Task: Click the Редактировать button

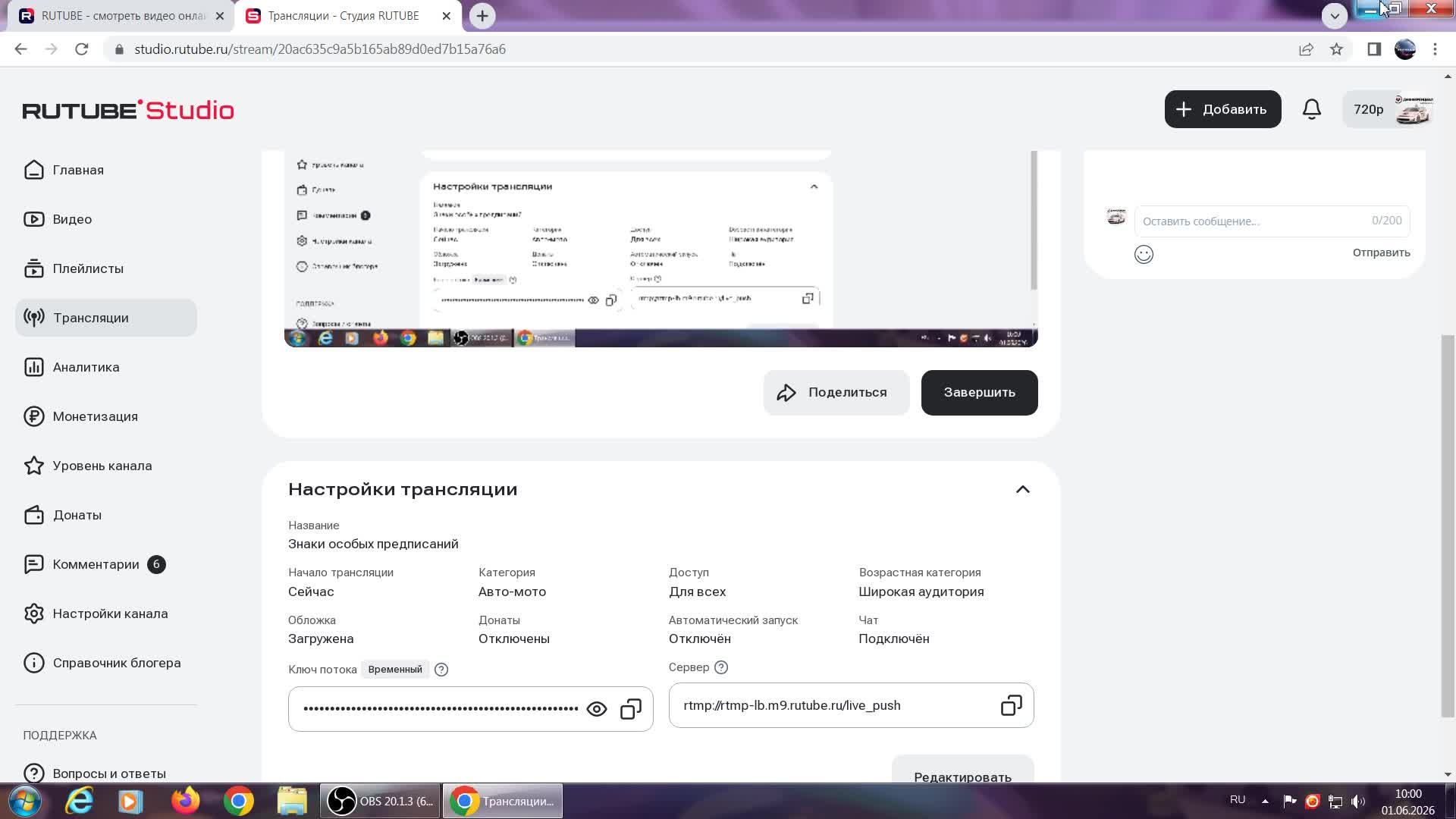Action: (962, 769)
